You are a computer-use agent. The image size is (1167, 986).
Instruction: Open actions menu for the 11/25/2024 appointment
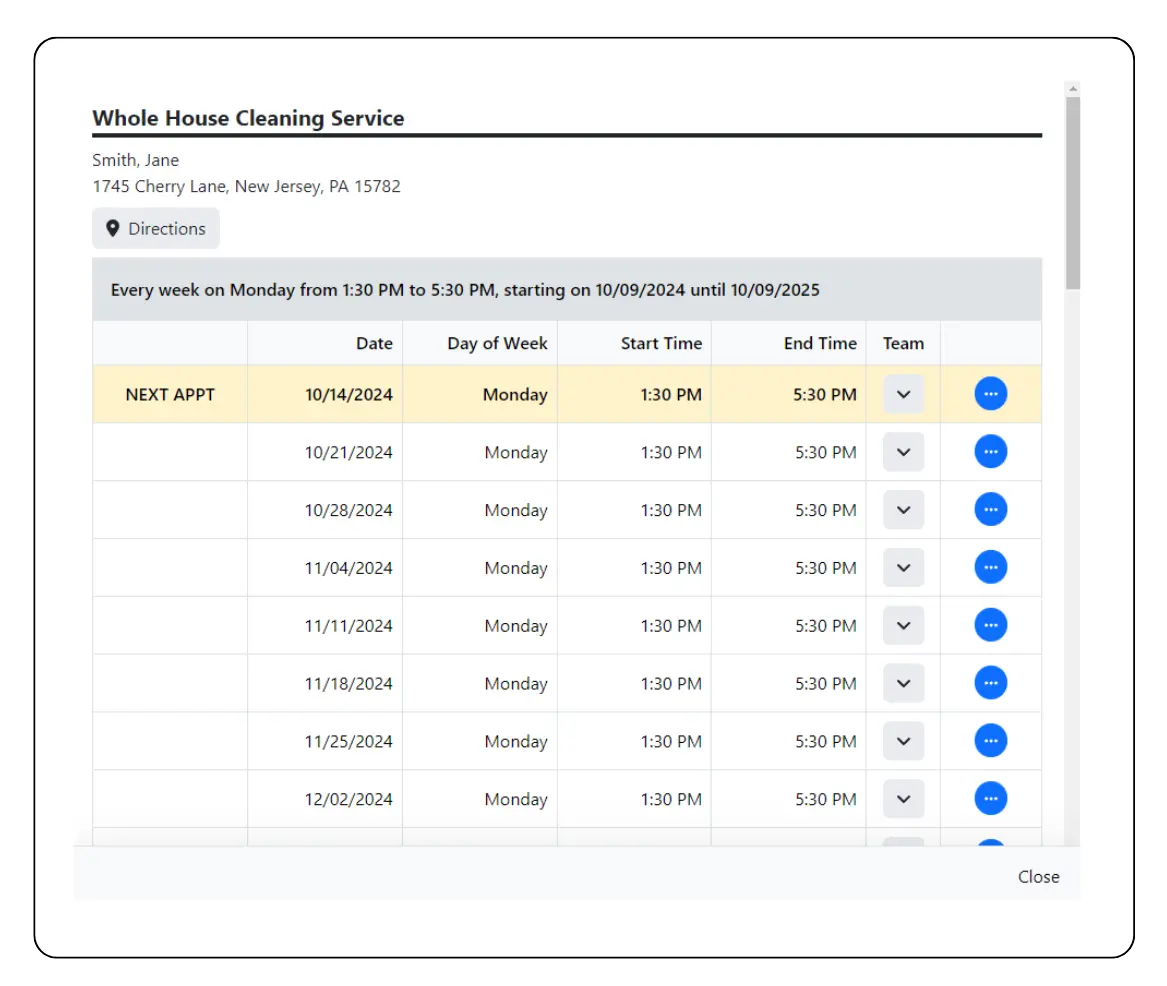[990, 740]
